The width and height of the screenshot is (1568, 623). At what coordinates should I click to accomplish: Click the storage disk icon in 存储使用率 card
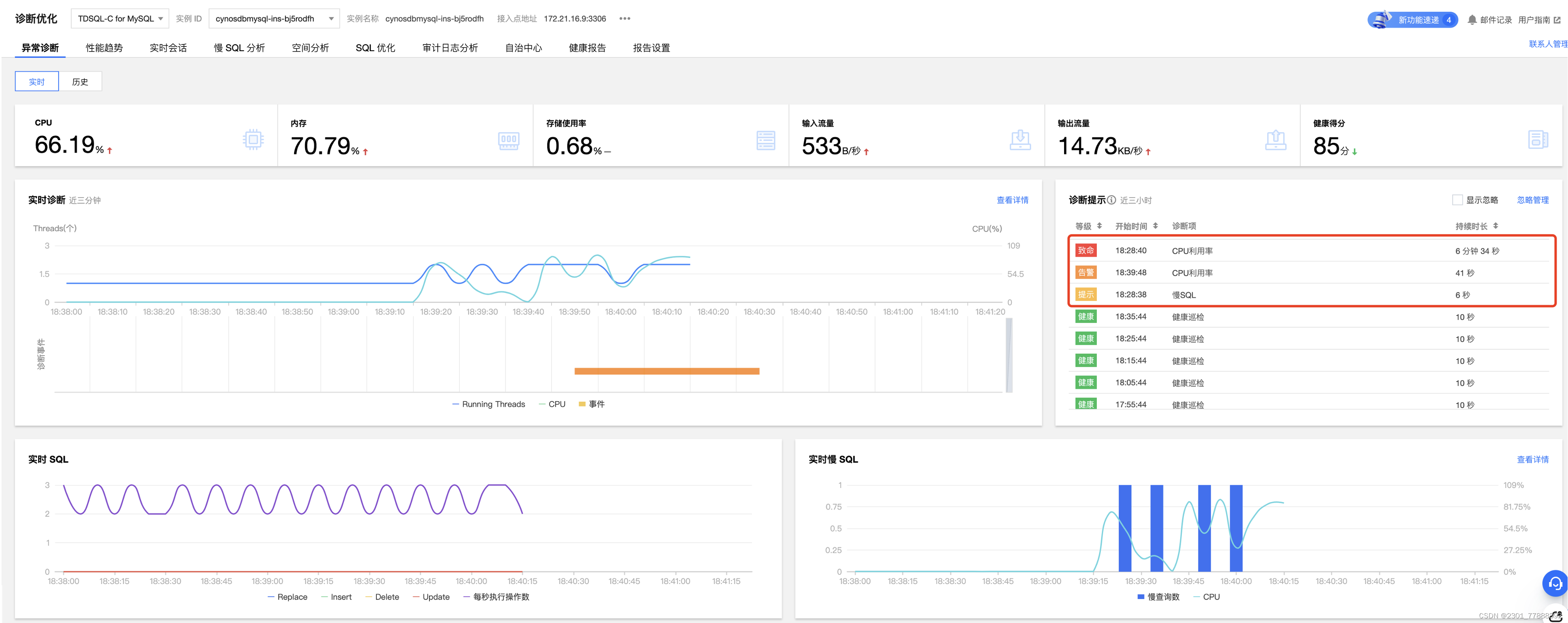[765, 140]
